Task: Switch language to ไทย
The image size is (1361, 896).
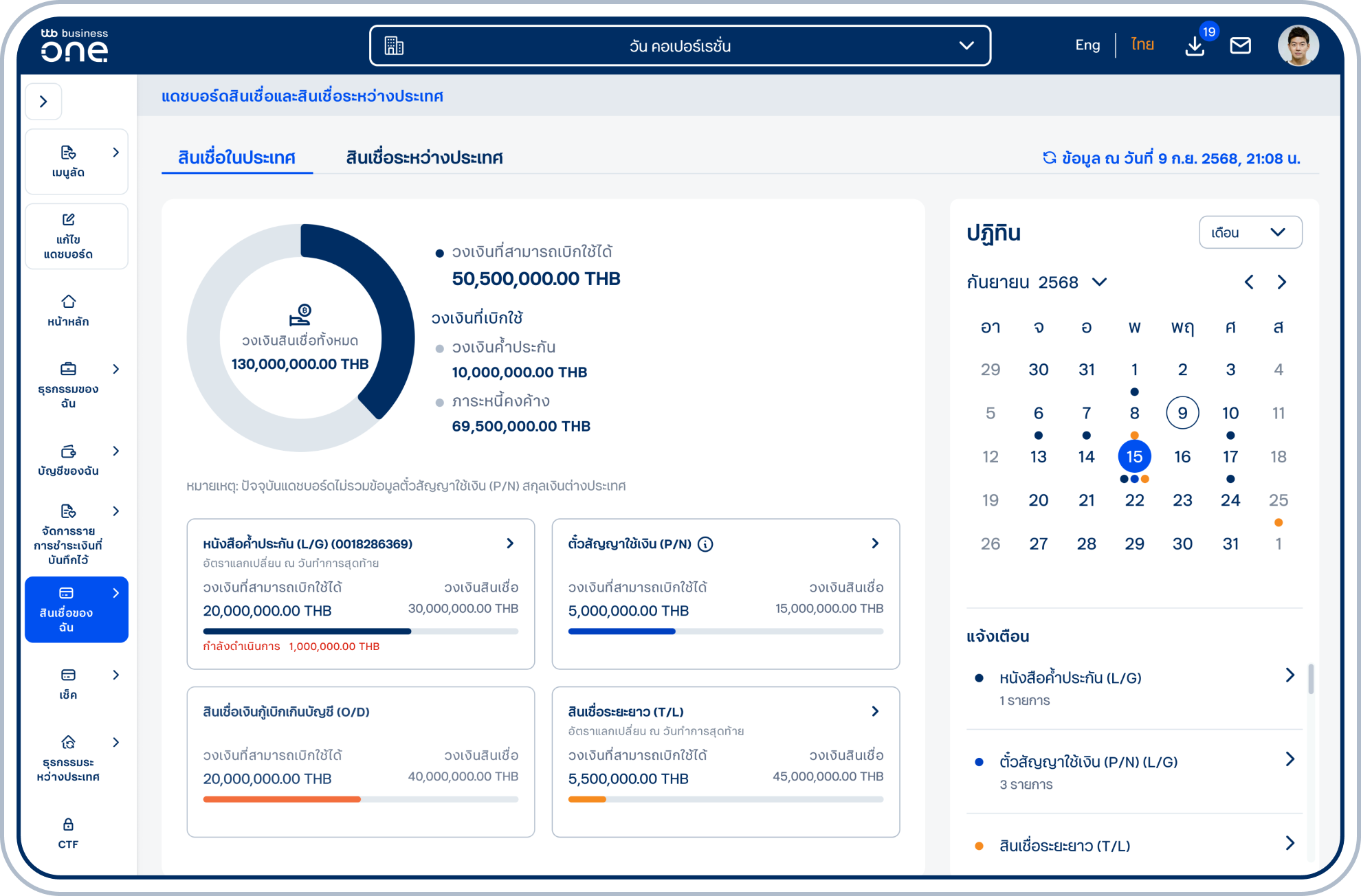Action: 1142,45
